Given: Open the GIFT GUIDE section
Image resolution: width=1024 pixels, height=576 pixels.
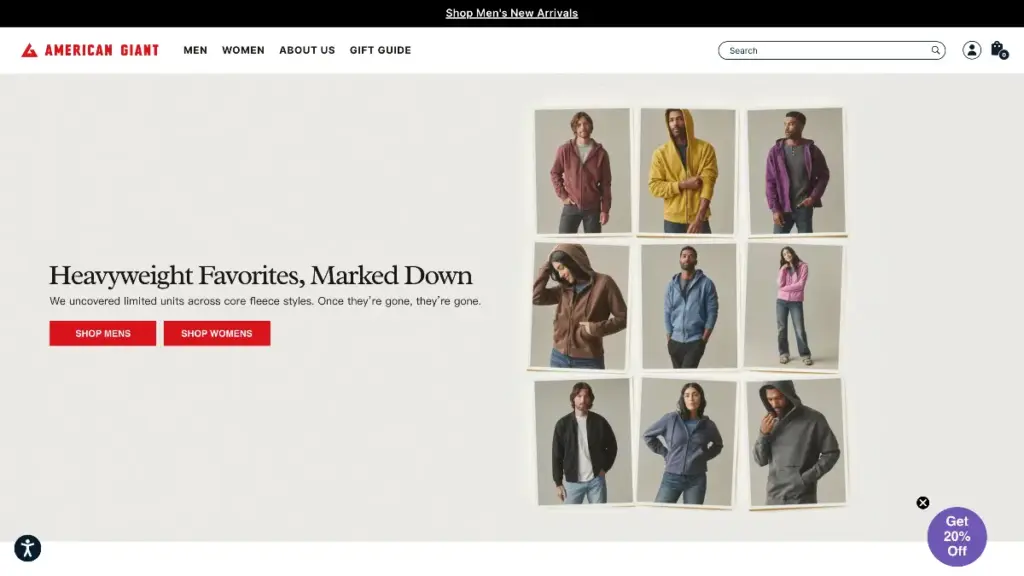Looking at the screenshot, I should [x=380, y=50].
